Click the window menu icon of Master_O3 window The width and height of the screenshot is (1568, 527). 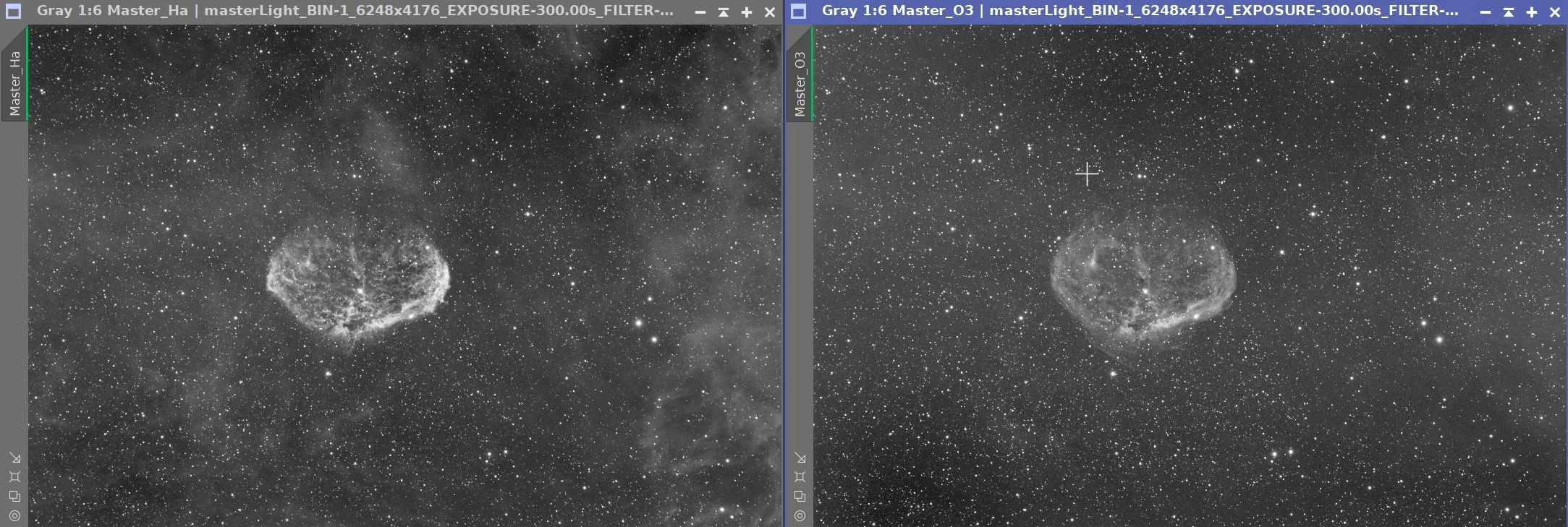tap(798, 12)
